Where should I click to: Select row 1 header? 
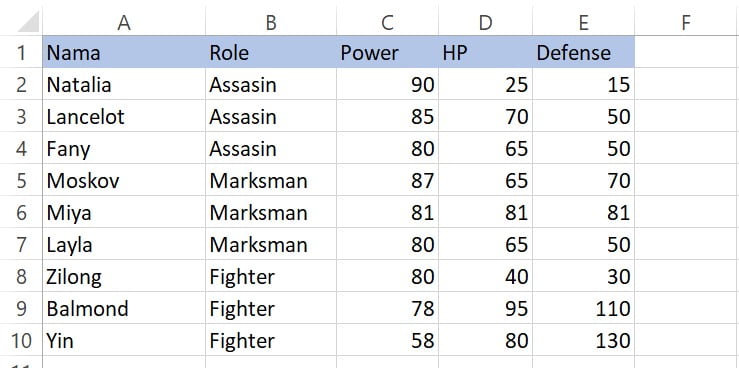coord(21,52)
